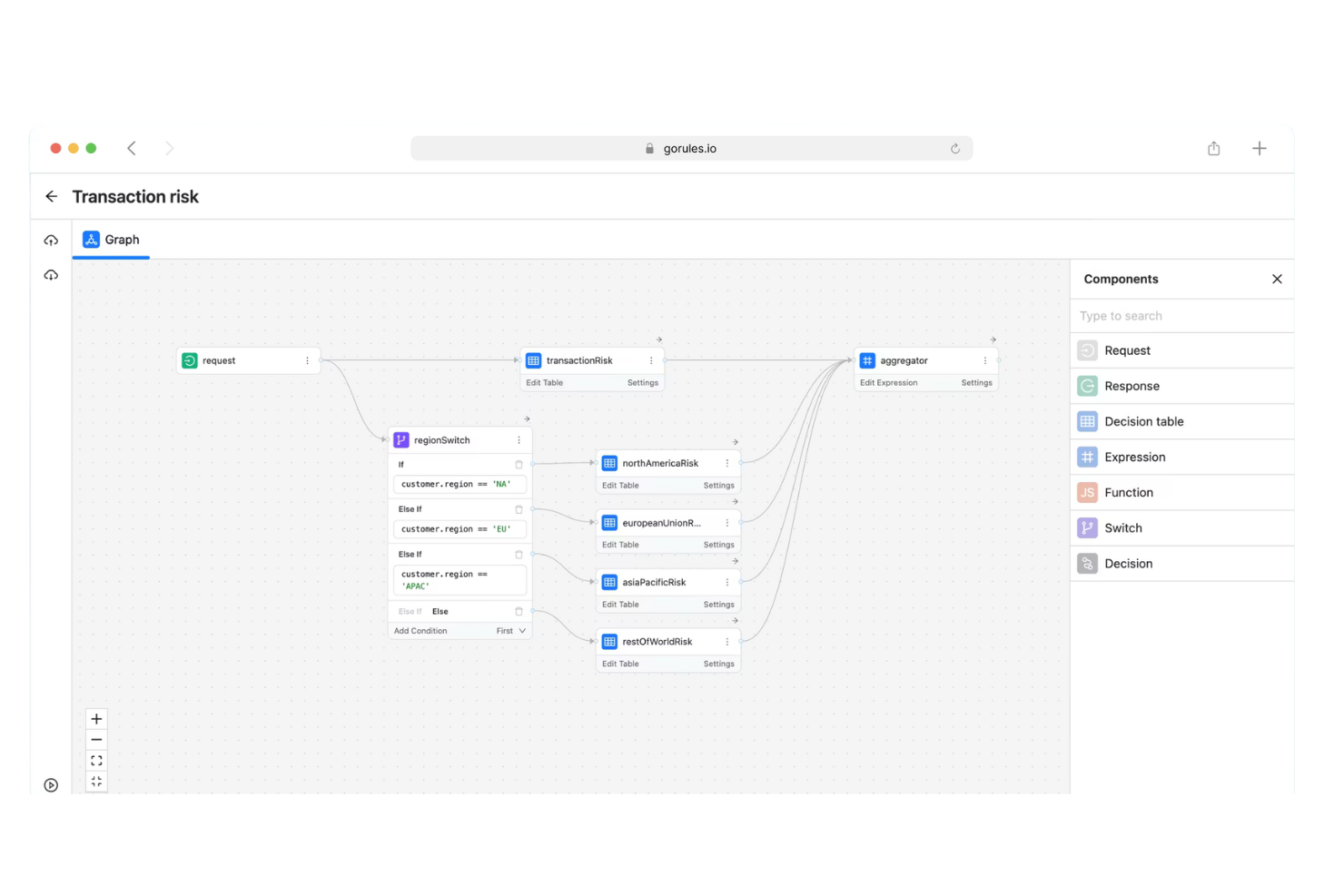Click Edit Table on northAmericaRisk node
This screenshot has height=896, width=1344.
pyautogui.click(x=619, y=485)
